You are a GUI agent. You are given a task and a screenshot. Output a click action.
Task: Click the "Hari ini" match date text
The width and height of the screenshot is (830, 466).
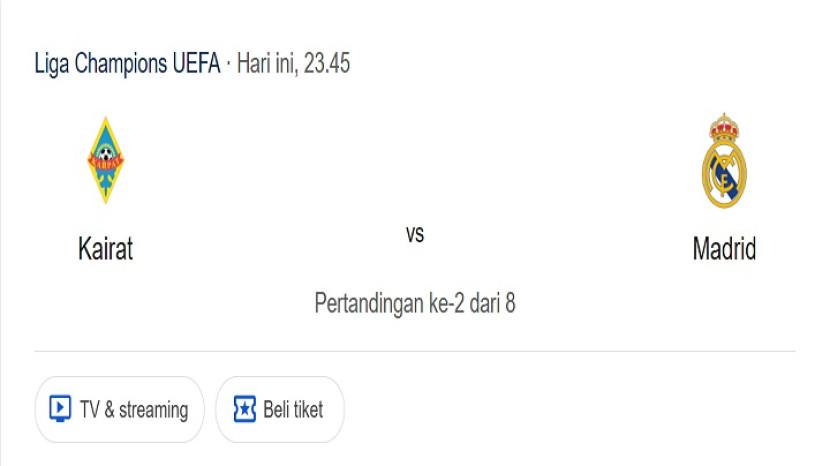click(x=270, y=65)
